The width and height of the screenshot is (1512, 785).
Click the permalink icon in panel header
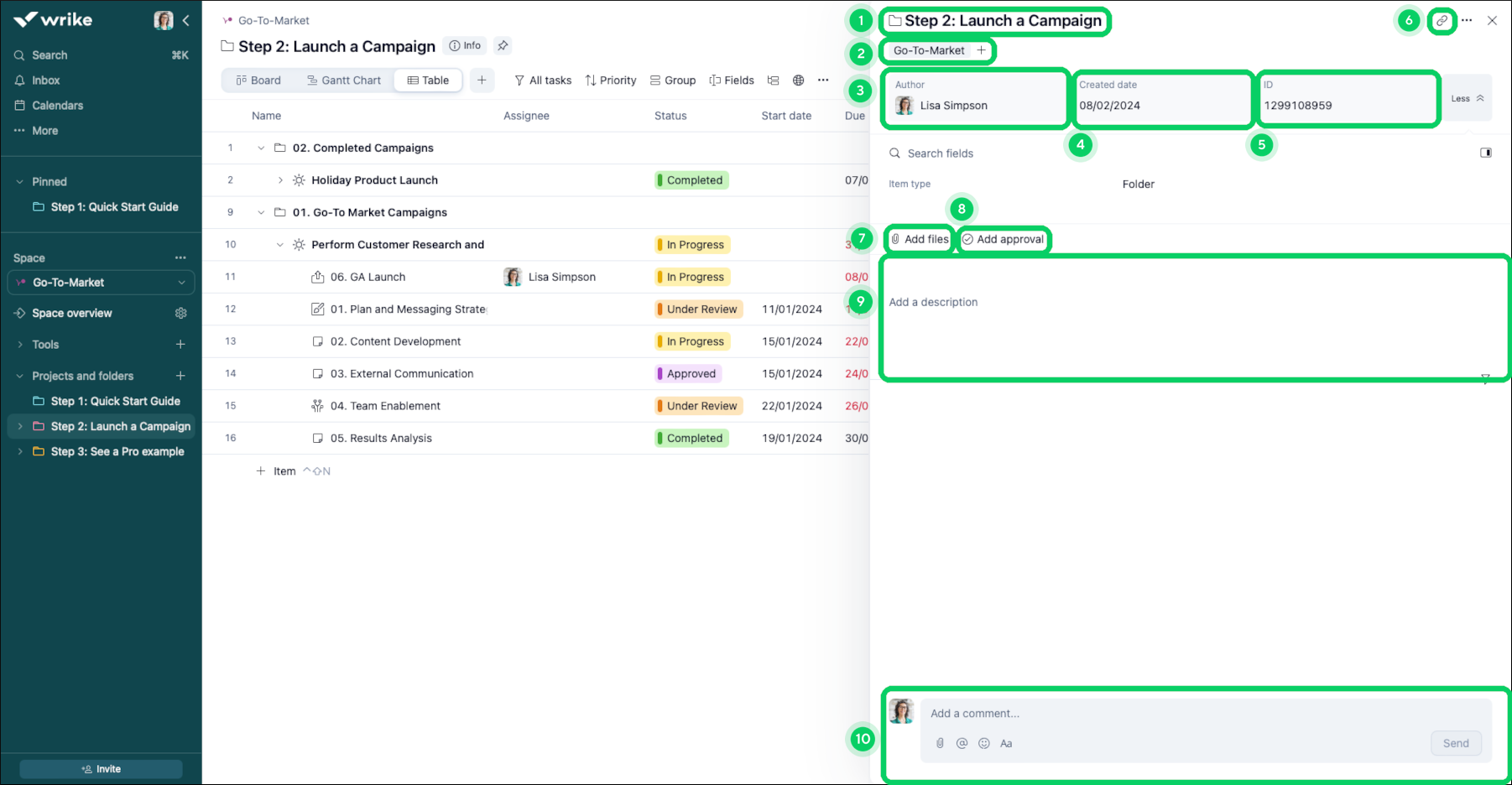coord(1442,20)
